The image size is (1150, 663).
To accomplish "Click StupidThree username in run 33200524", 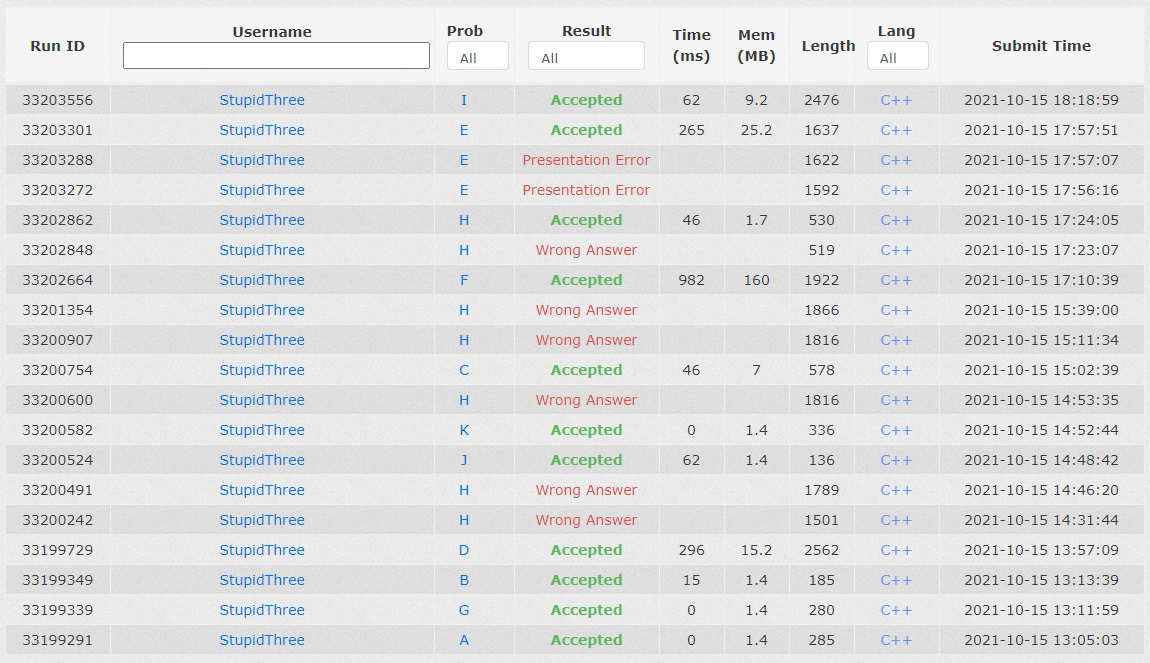I will pyautogui.click(x=262, y=460).
